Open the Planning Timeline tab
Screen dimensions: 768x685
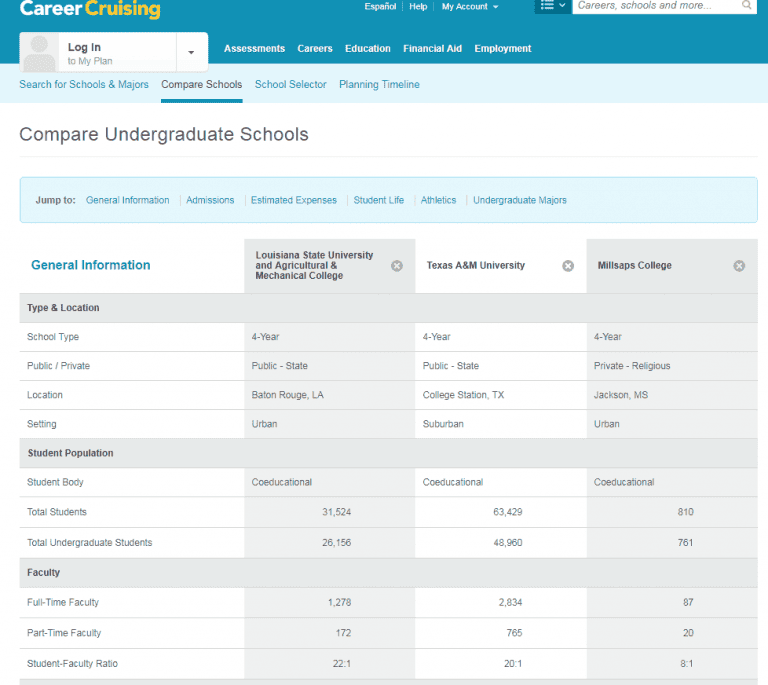coord(380,84)
